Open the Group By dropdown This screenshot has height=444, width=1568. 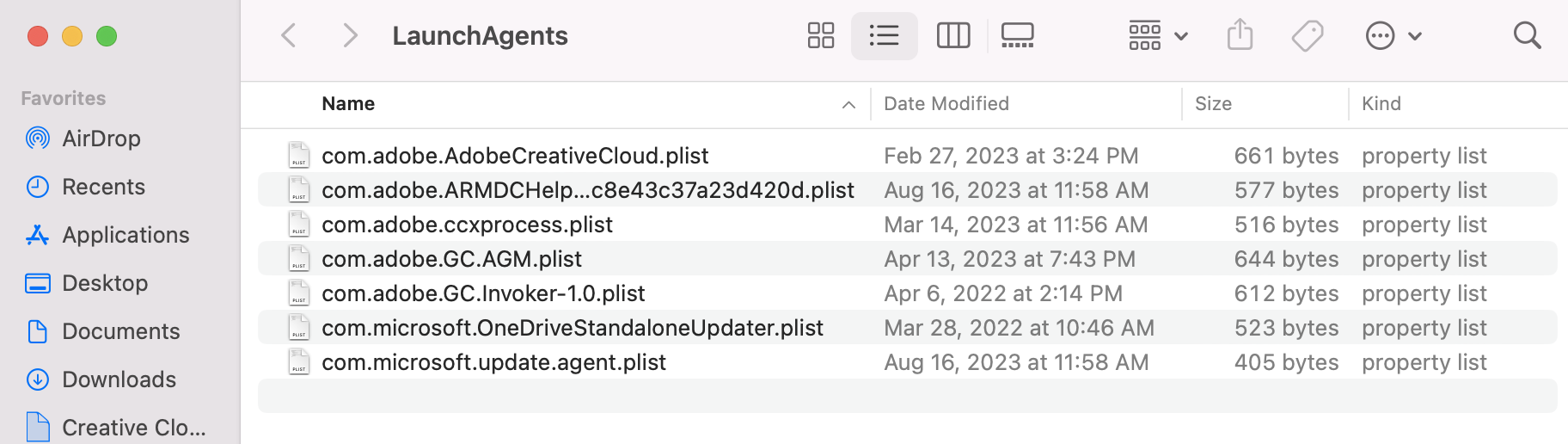click(1157, 35)
